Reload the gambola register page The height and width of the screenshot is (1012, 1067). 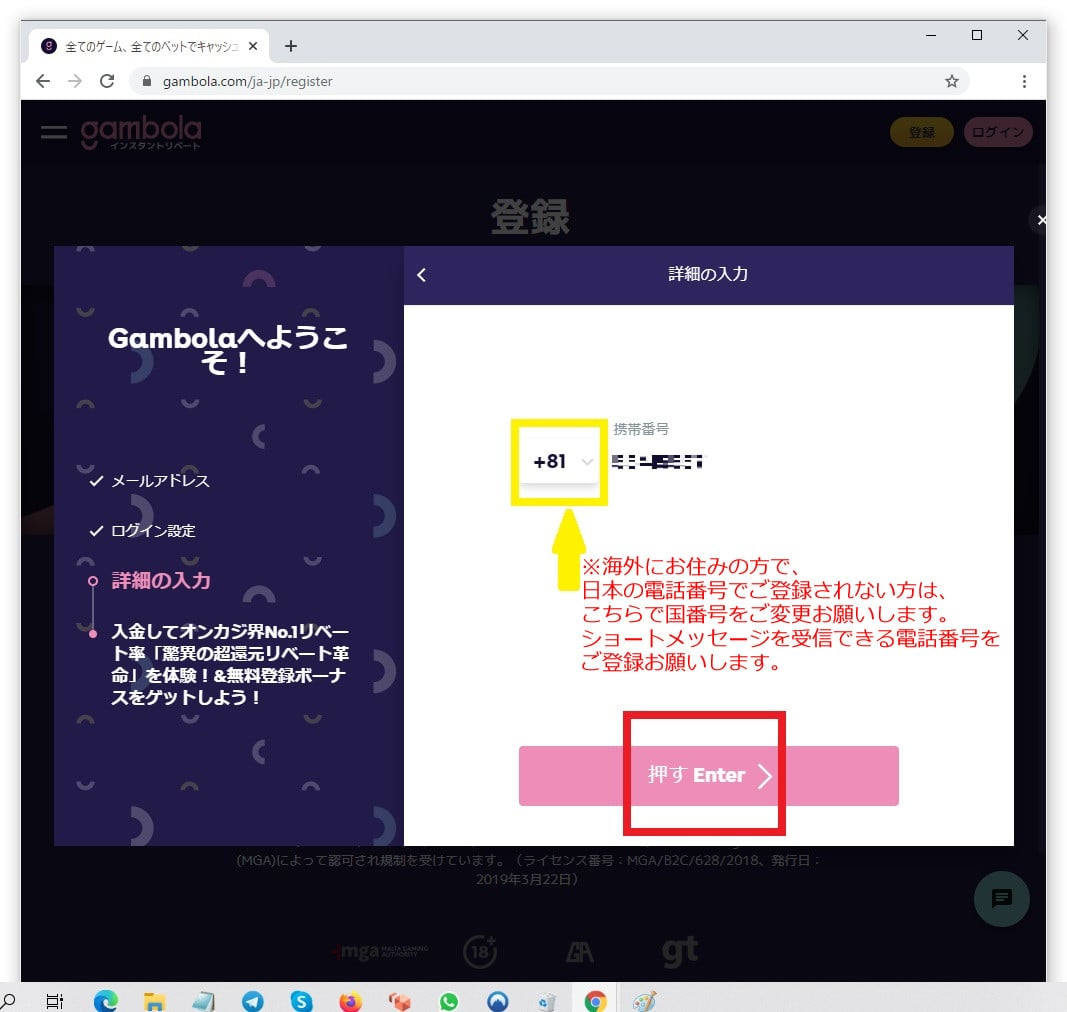(x=107, y=81)
